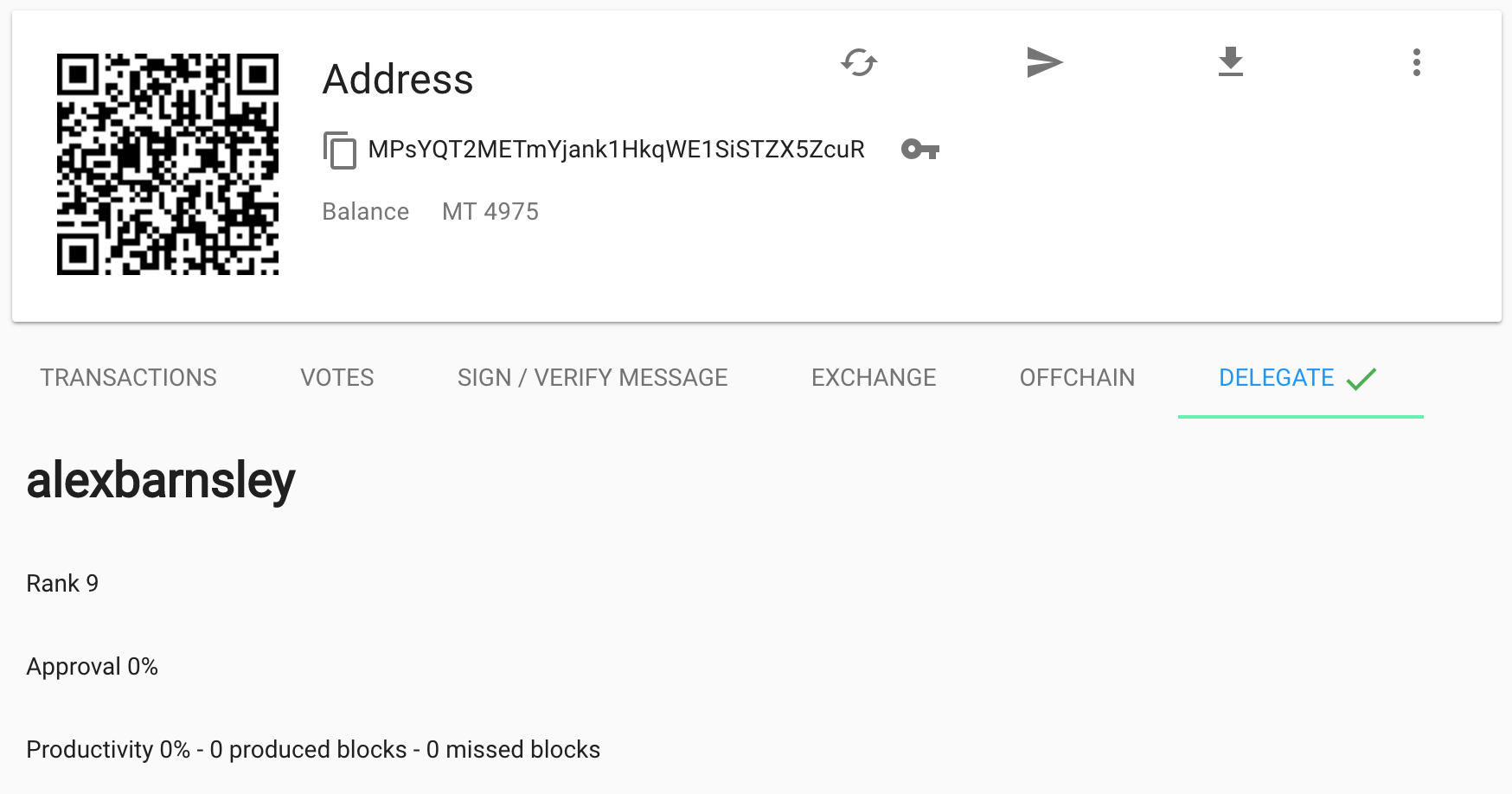The width and height of the screenshot is (1512, 794).
Task: Open the TRANSACTIONS tab
Action: (128, 378)
